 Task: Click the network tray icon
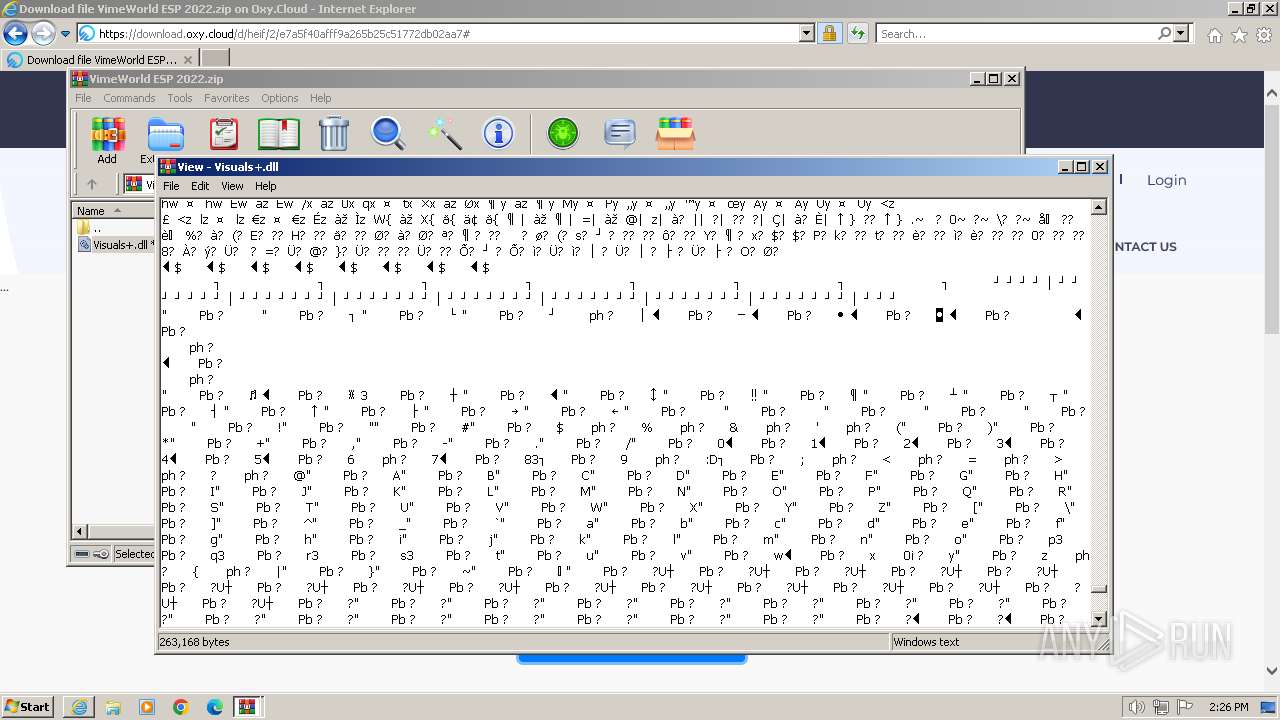click(x=1161, y=707)
